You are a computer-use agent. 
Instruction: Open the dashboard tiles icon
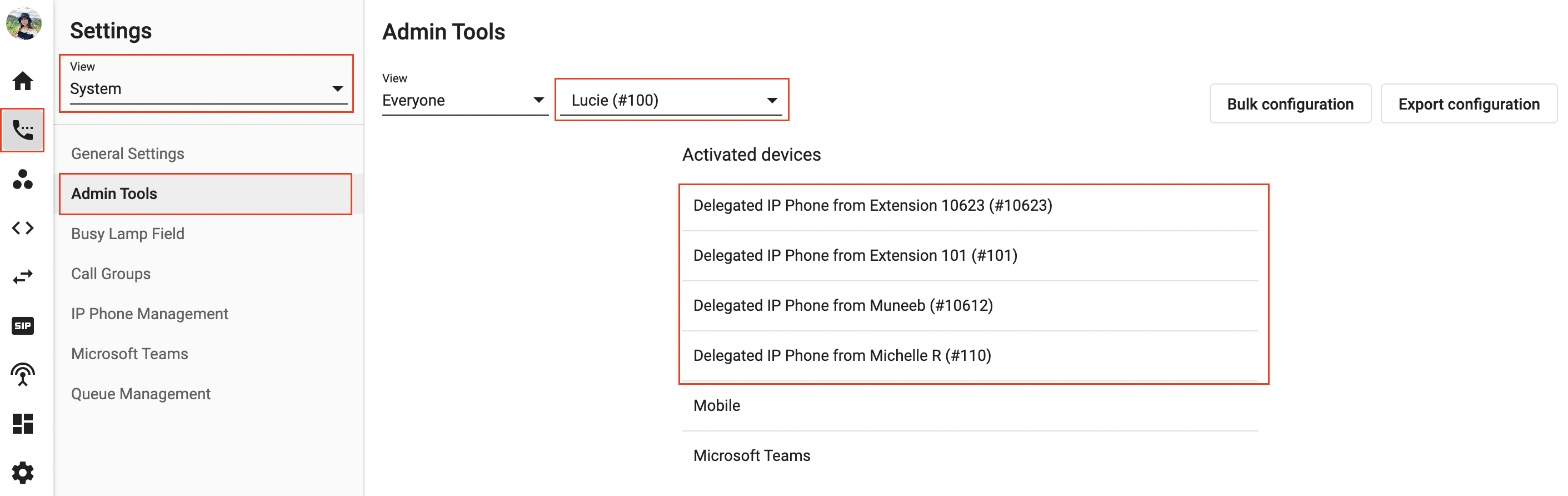[23, 424]
